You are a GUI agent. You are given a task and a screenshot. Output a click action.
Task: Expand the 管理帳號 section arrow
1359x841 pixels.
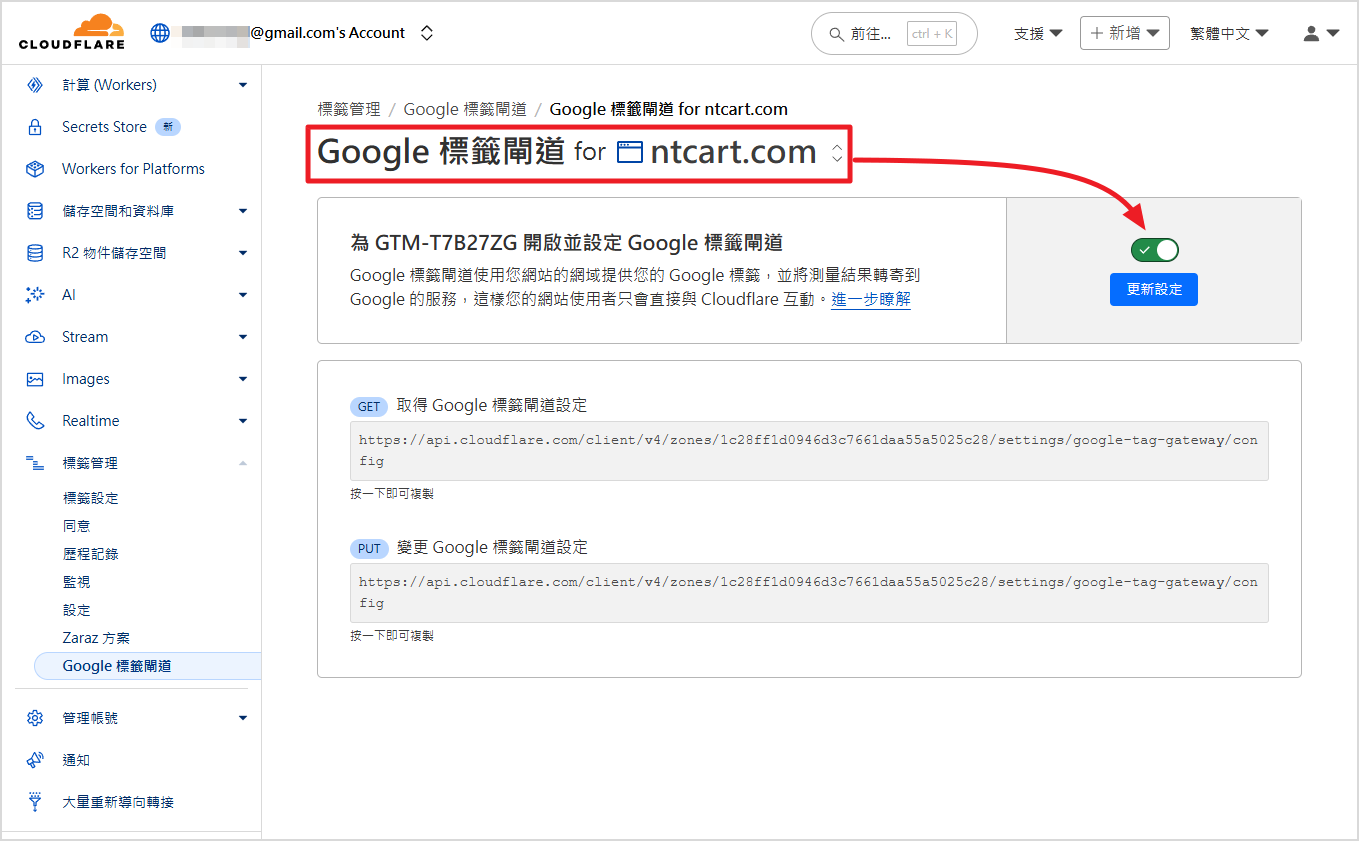coord(243,718)
